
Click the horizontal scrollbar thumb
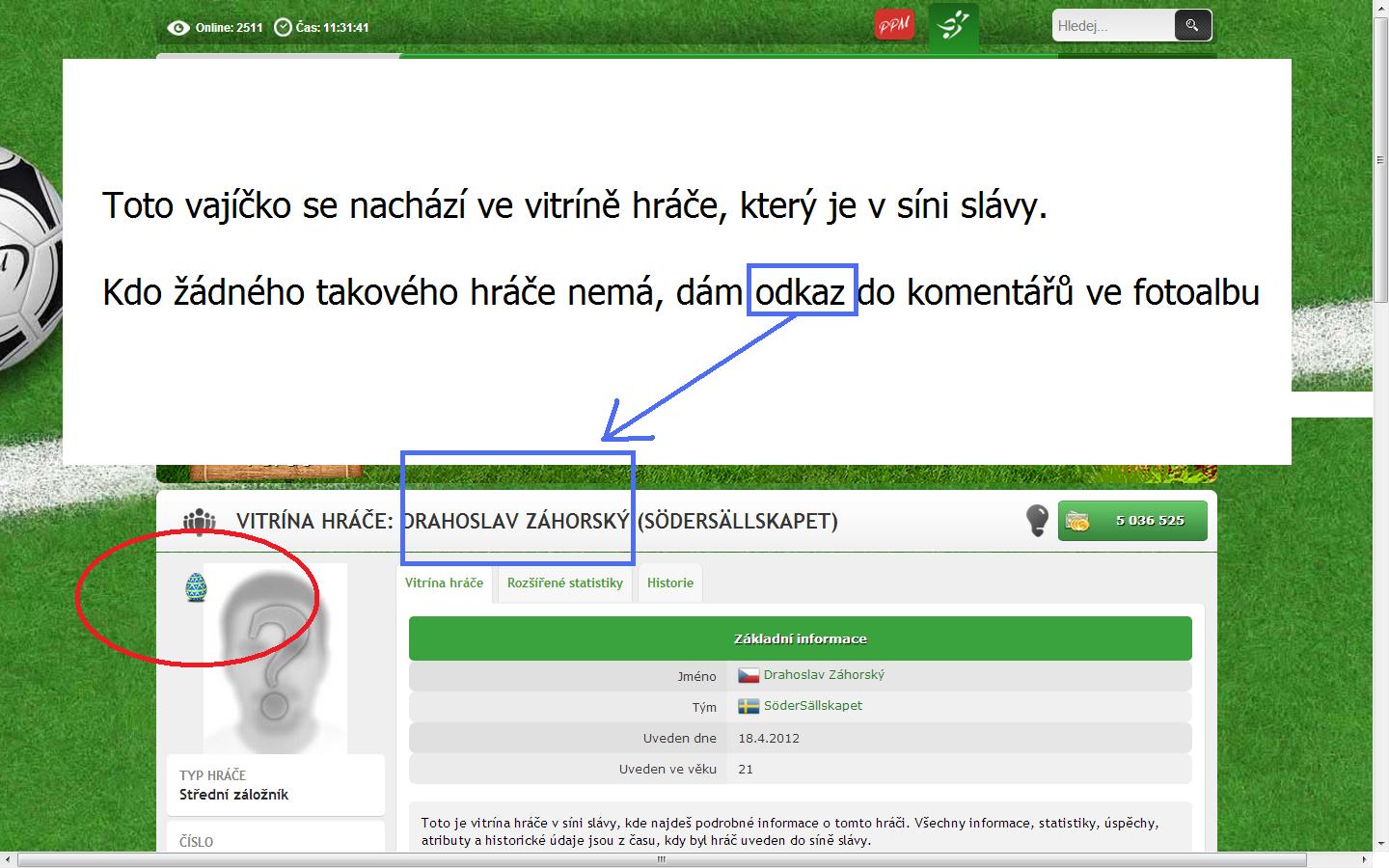(662, 859)
